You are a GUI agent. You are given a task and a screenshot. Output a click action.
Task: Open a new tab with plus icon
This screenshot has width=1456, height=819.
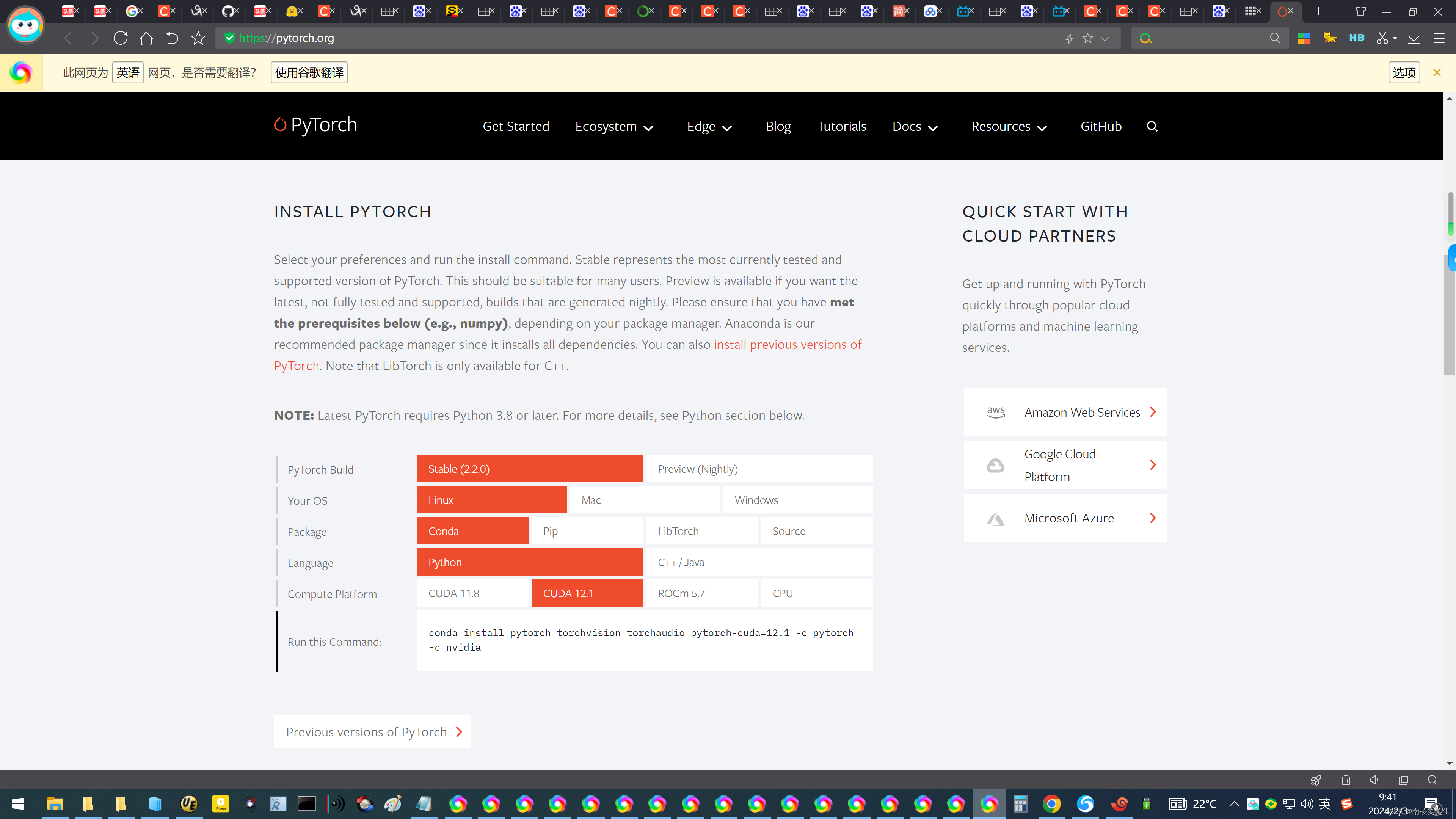pyautogui.click(x=1318, y=11)
